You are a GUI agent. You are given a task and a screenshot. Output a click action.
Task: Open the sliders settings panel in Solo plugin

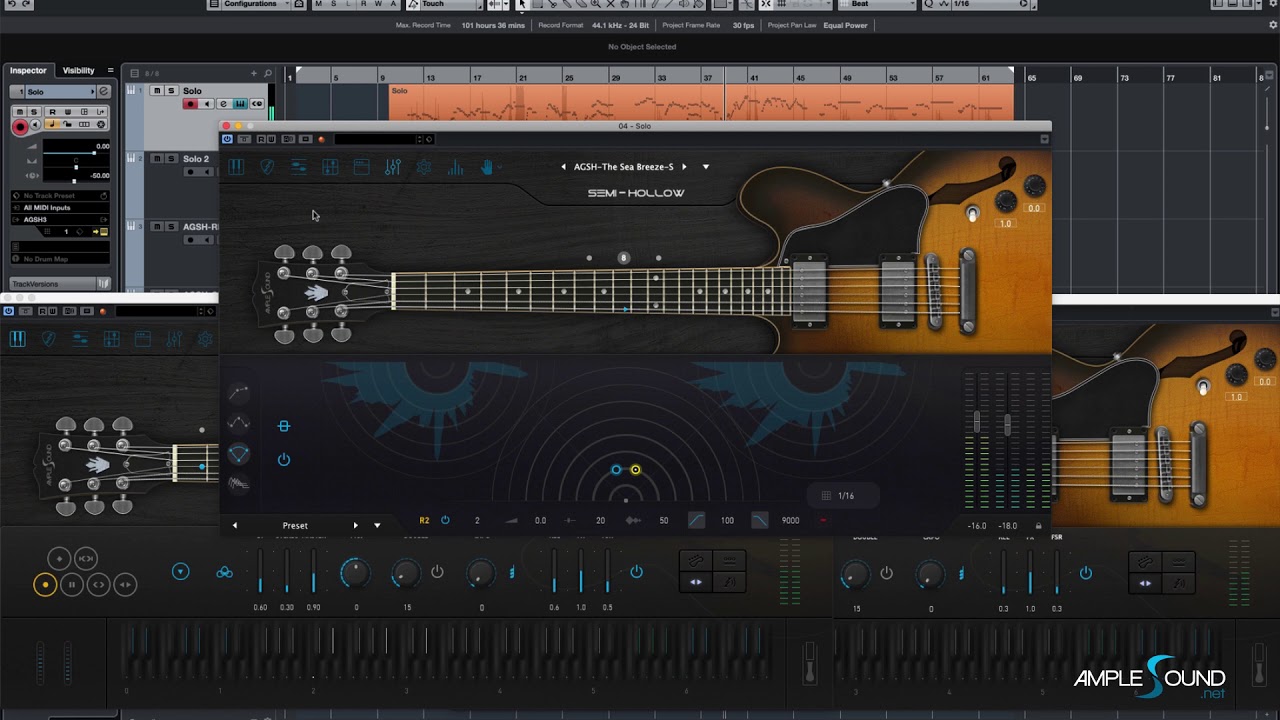click(298, 167)
